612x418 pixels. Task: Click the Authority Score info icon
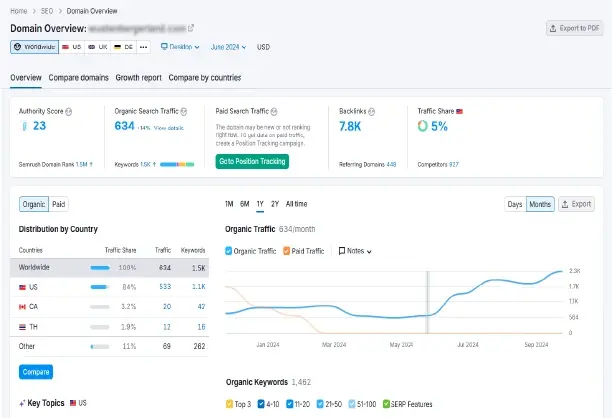tap(69, 112)
